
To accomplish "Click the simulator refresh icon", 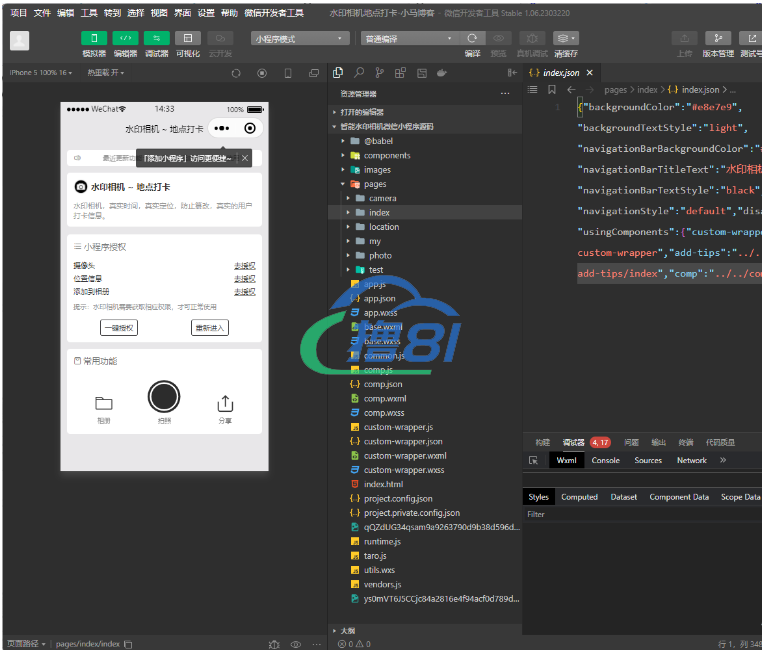I will click(x=236, y=73).
